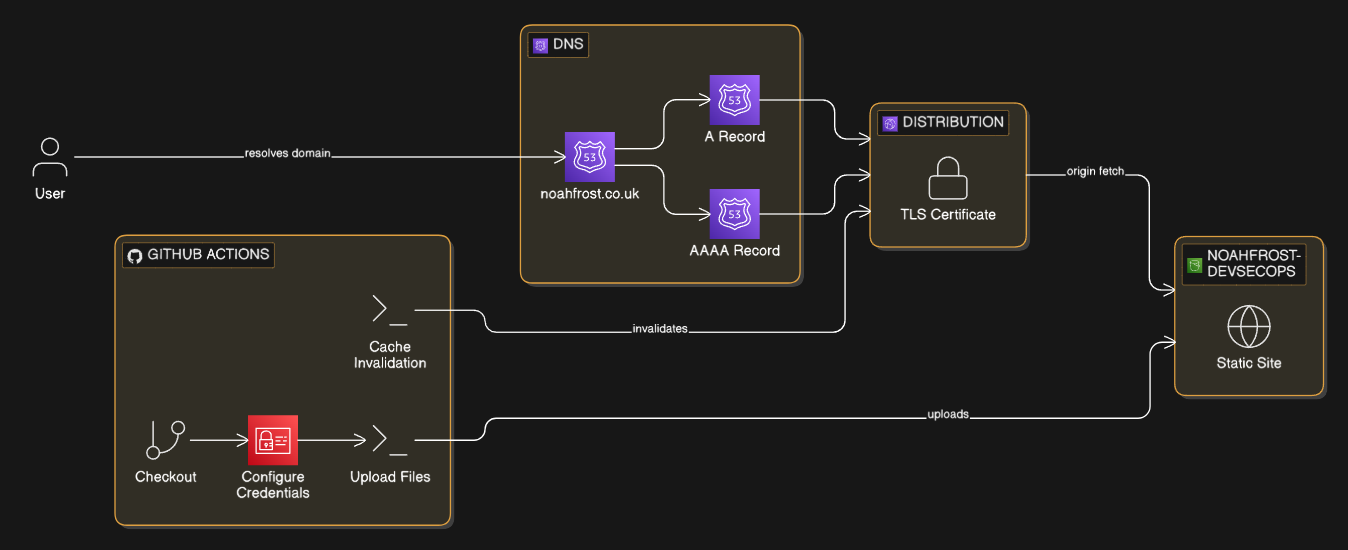Click the 'A Record' label text
The image size is (1348, 550).
(x=735, y=136)
